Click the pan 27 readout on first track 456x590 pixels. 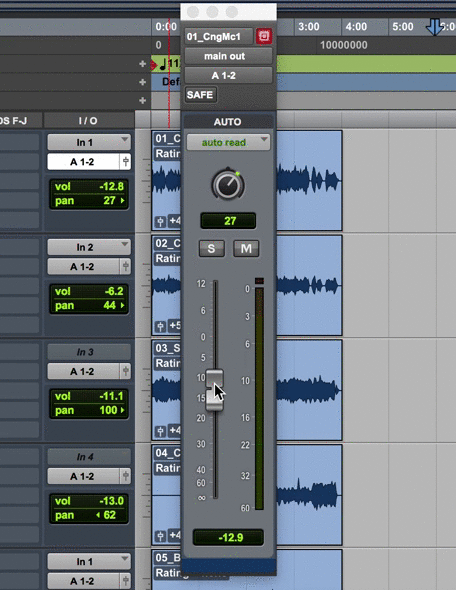[x=89, y=201]
